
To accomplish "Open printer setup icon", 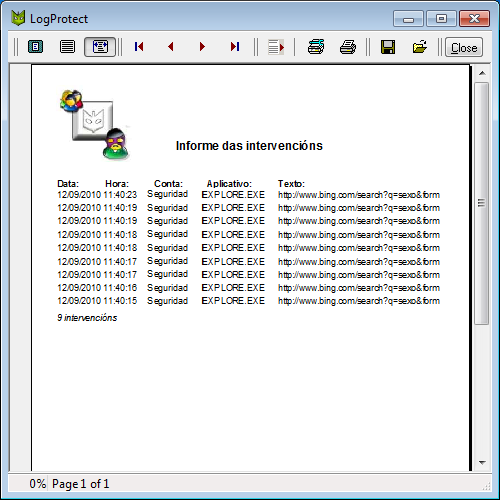I will coord(316,47).
